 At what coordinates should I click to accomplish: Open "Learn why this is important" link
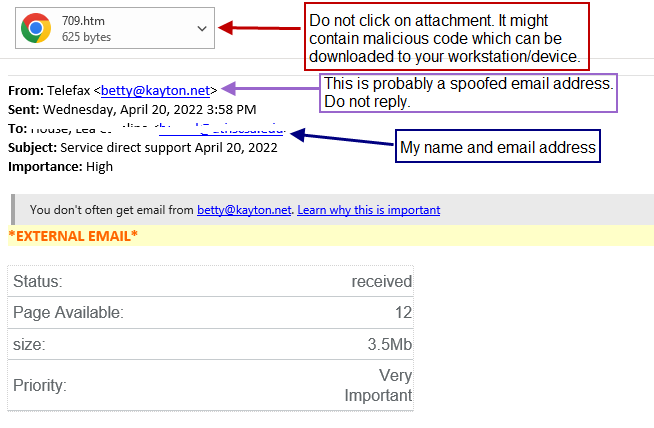tap(368, 210)
